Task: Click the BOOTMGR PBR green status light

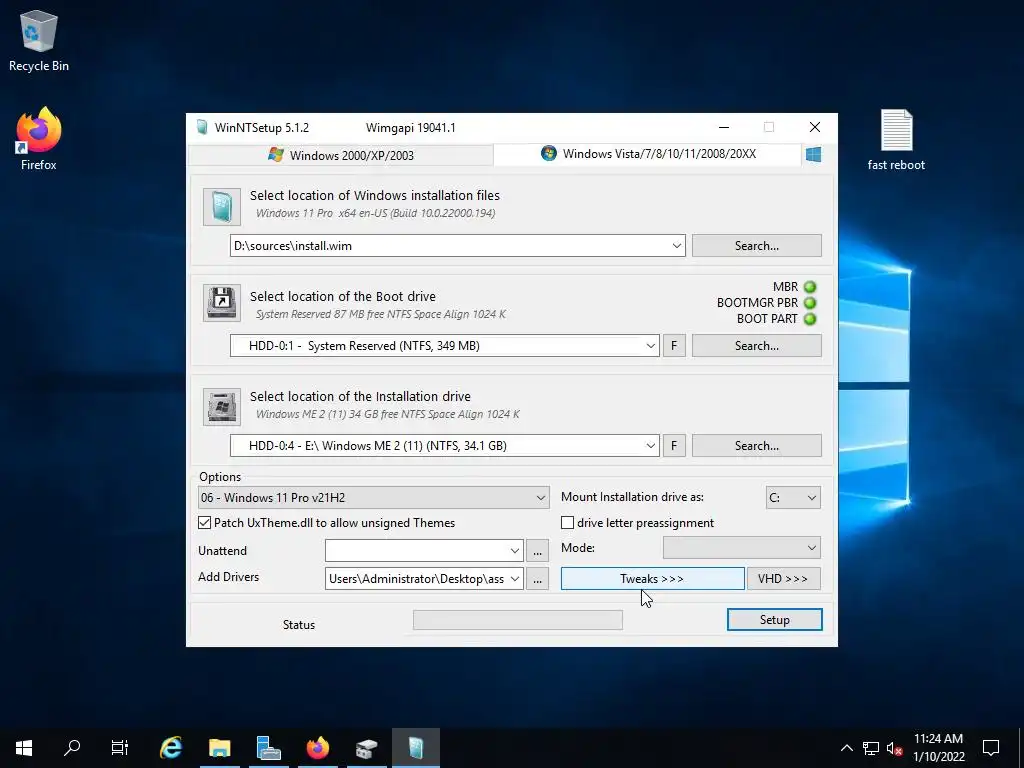Action: [810, 303]
